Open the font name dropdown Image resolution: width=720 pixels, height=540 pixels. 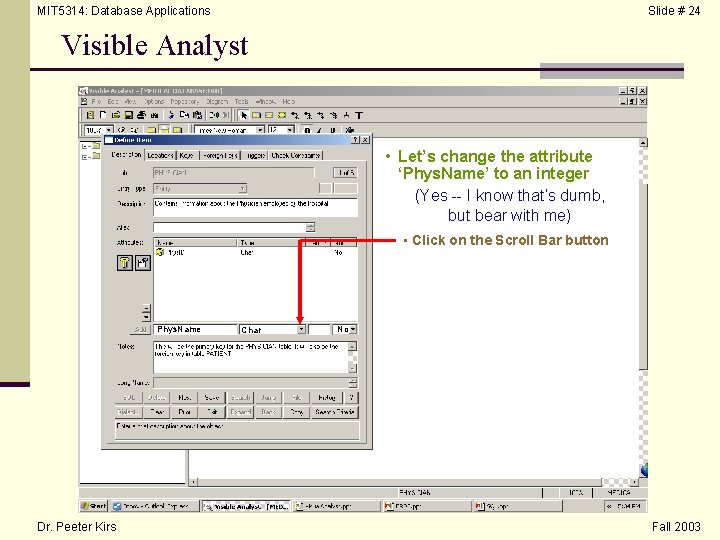click(260, 130)
